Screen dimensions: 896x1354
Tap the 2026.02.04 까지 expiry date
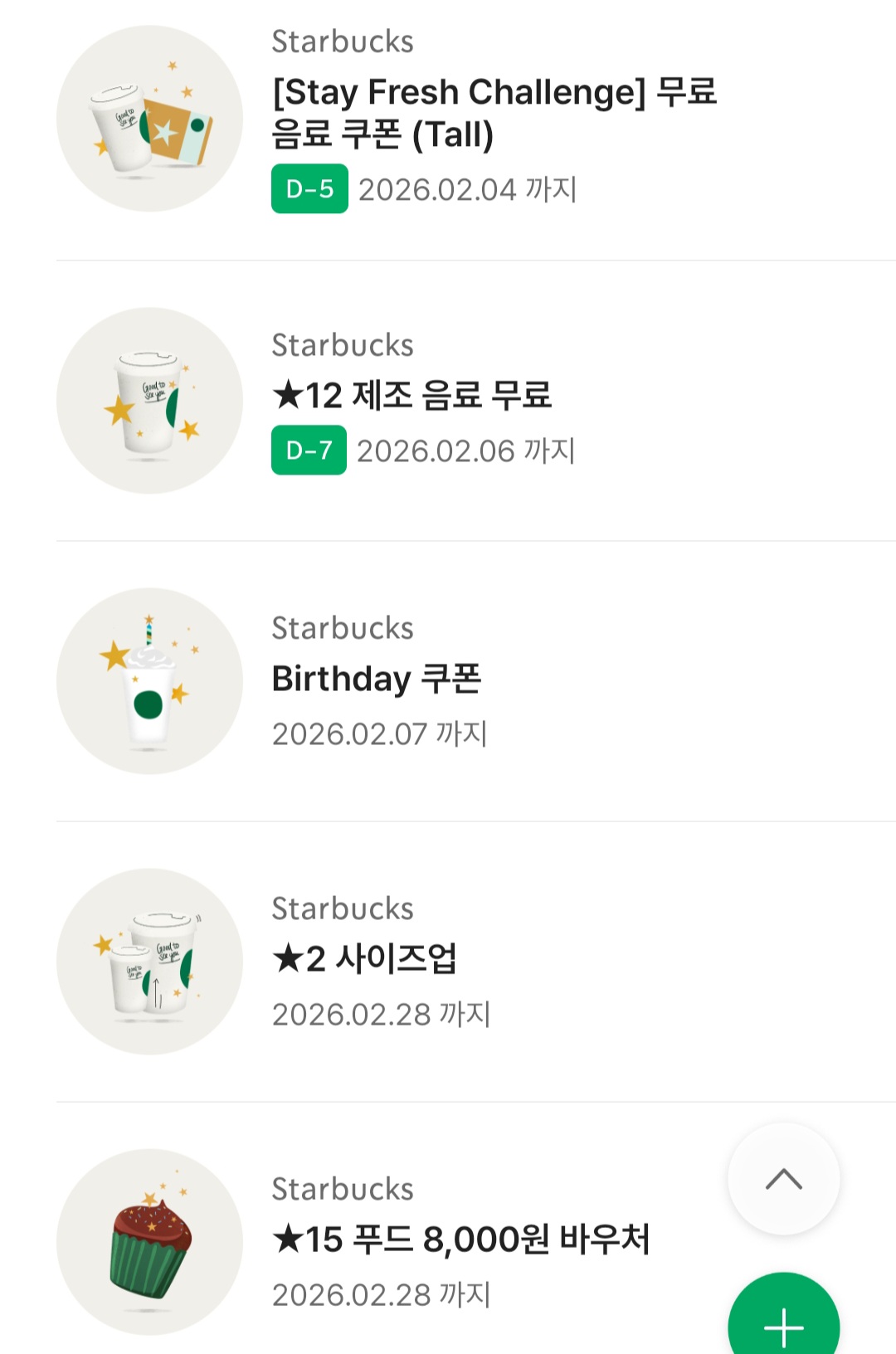467,190
